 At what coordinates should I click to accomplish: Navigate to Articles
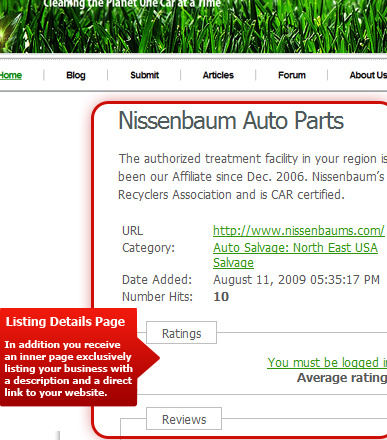218,75
